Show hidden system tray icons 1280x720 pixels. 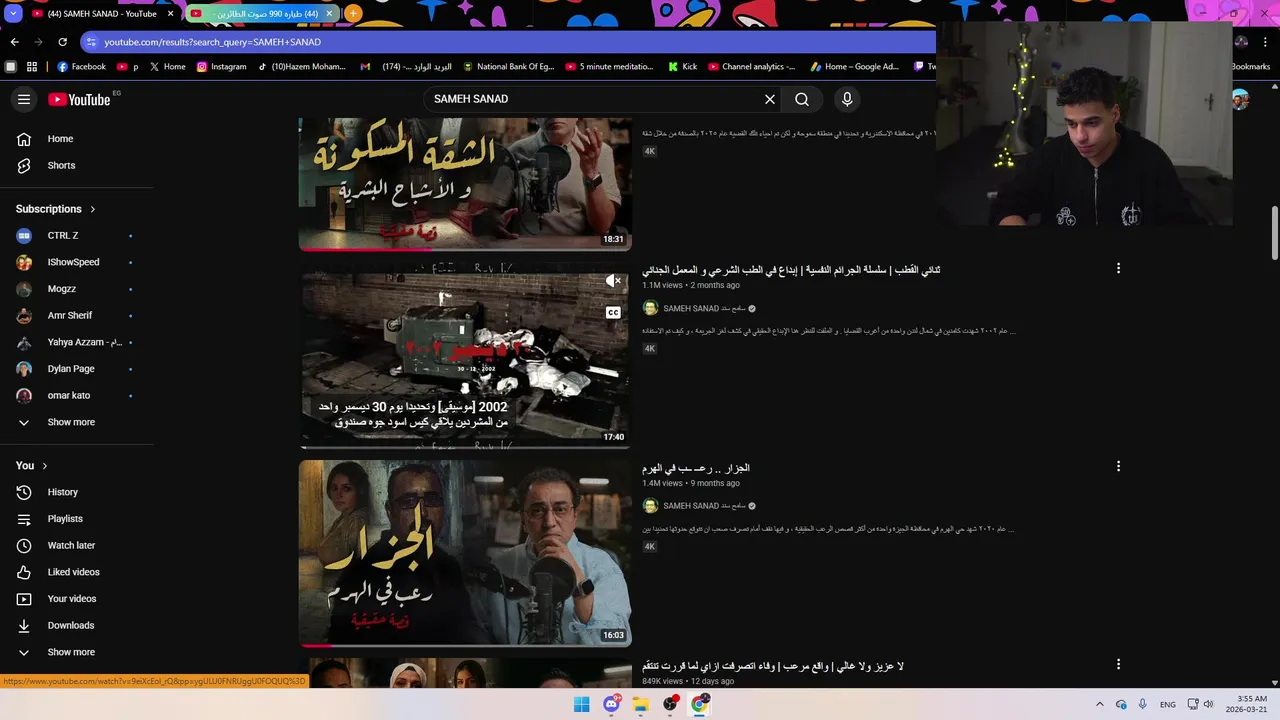click(1099, 705)
